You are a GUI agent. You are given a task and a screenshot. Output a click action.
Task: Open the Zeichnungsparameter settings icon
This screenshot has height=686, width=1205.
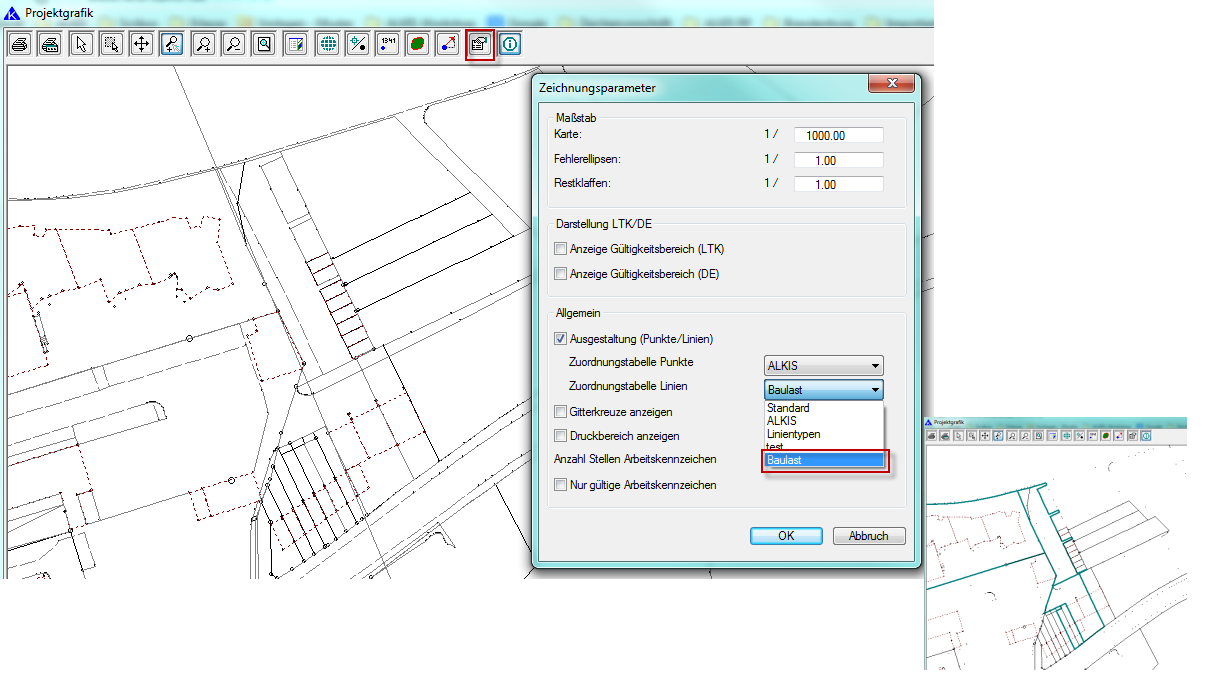coord(480,44)
